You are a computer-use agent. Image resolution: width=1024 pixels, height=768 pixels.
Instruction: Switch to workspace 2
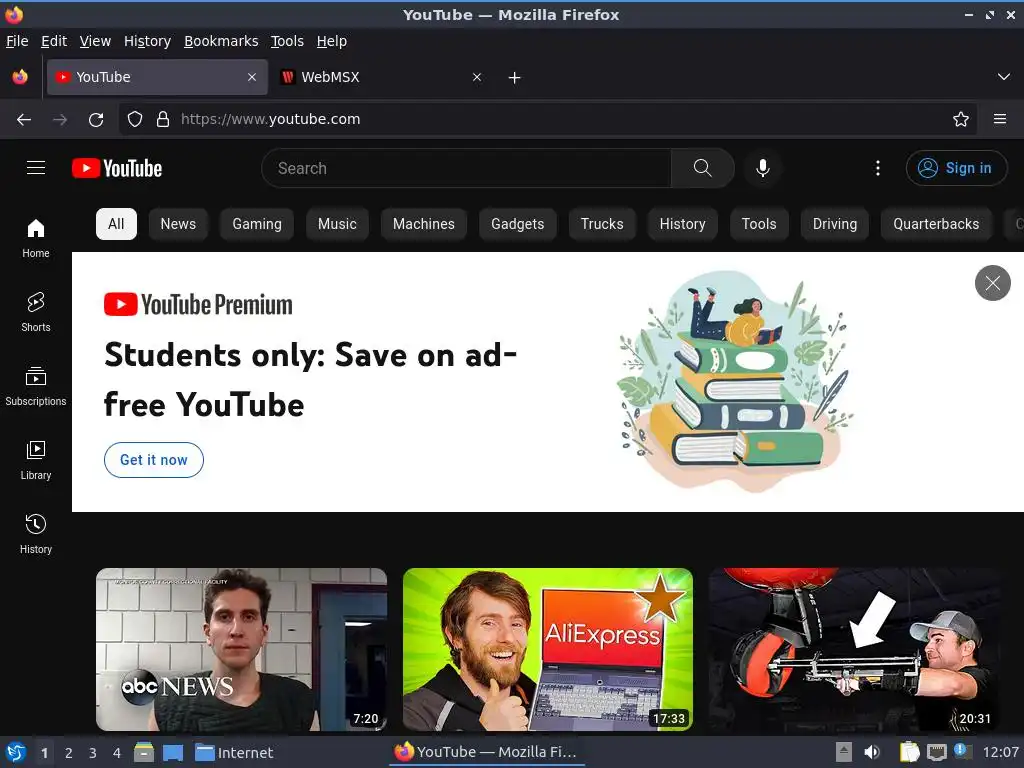(x=69, y=753)
